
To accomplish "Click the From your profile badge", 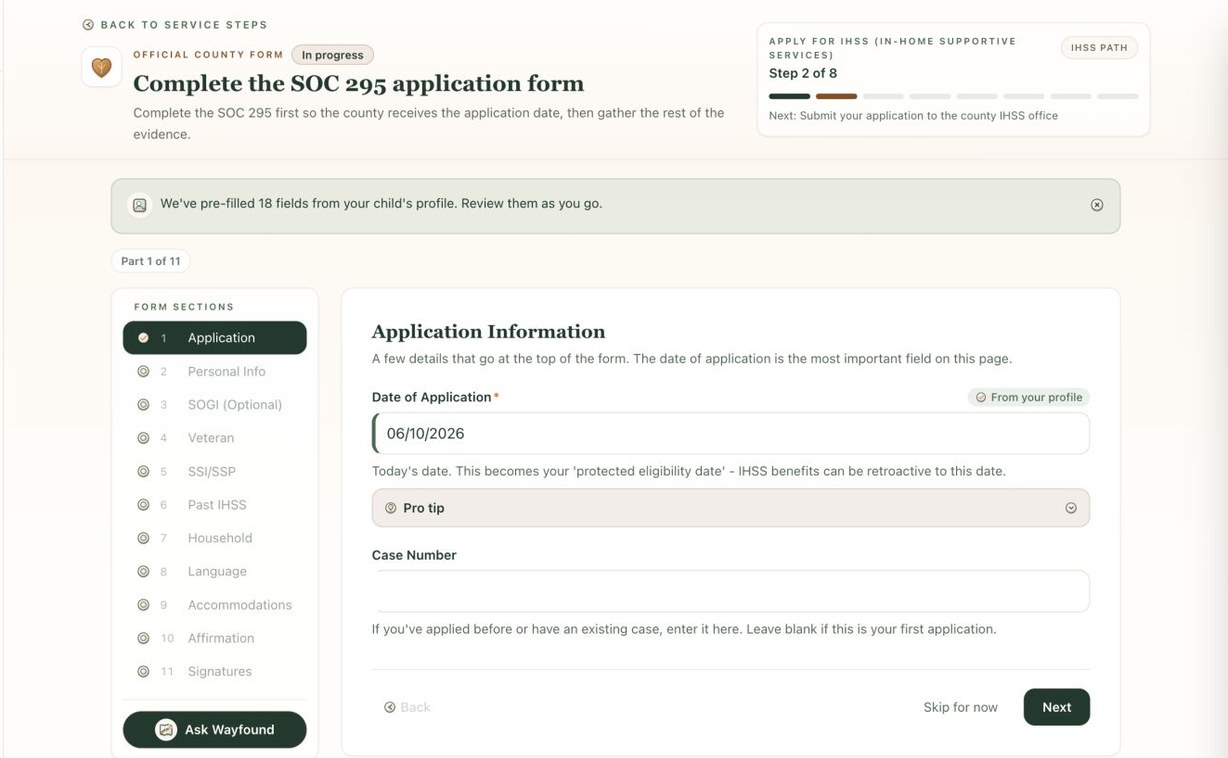I will tap(1029, 397).
